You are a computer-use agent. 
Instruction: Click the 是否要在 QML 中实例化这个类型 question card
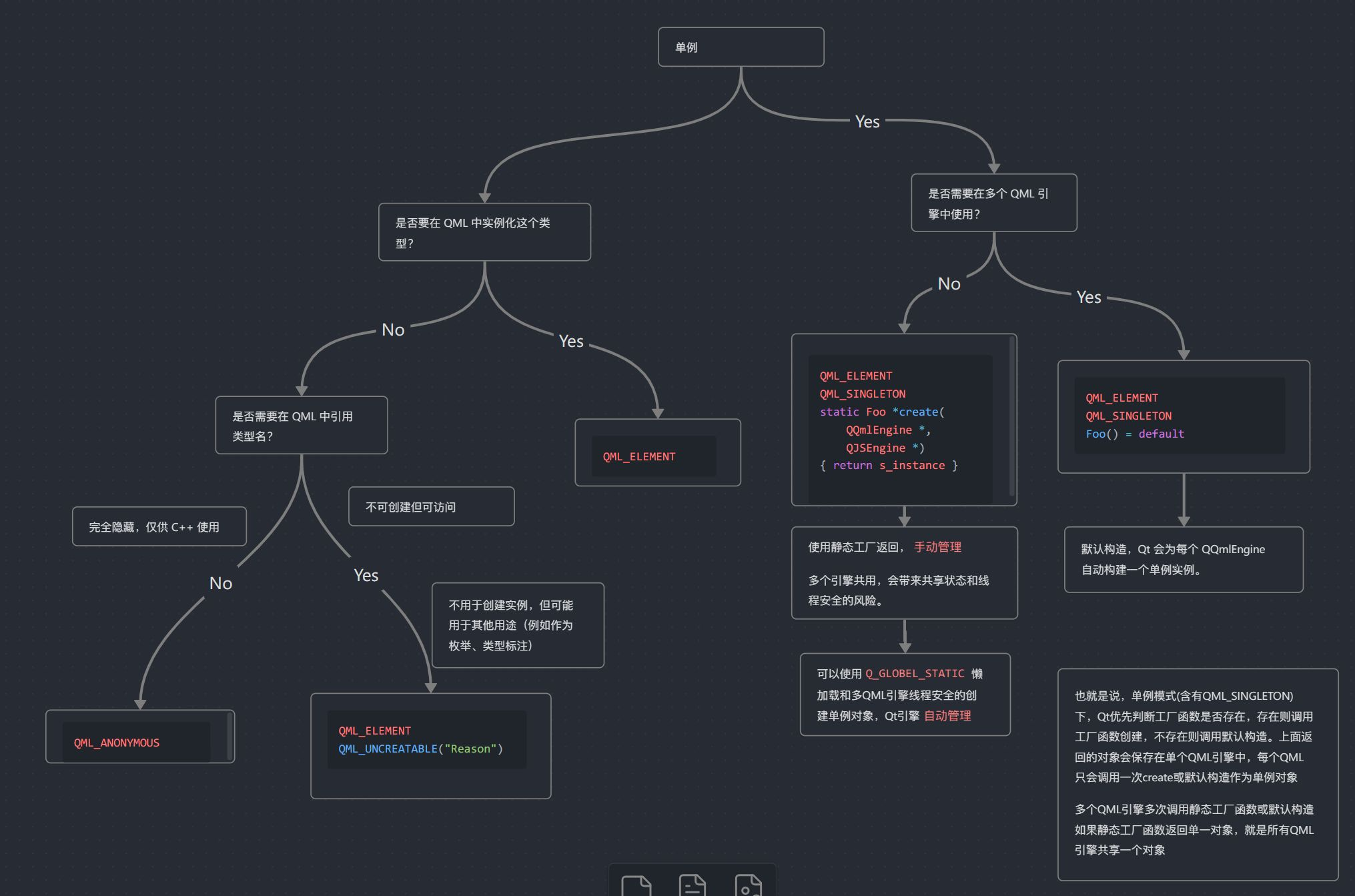484,232
